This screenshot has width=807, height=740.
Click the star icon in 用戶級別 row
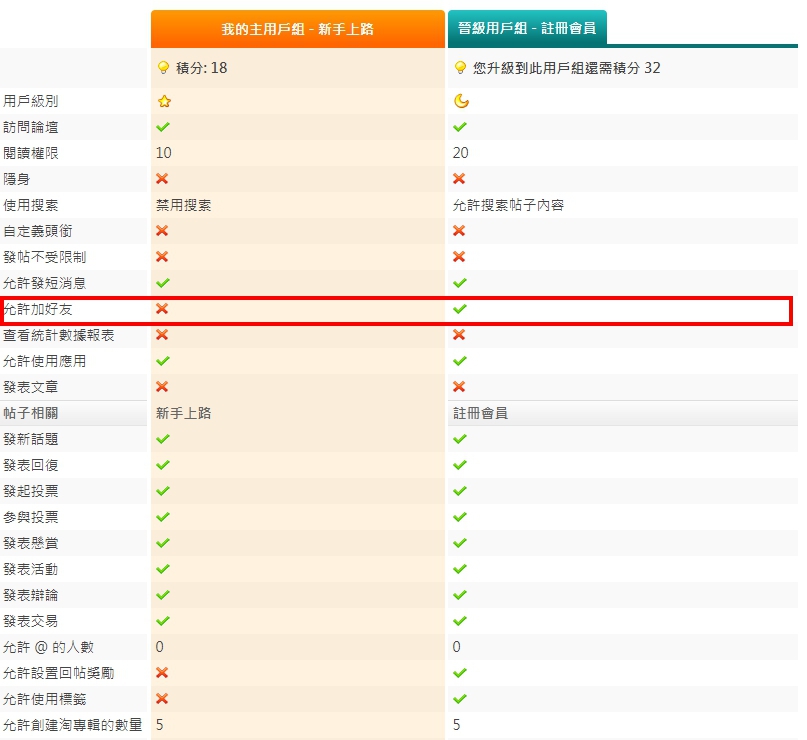[x=163, y=101]
